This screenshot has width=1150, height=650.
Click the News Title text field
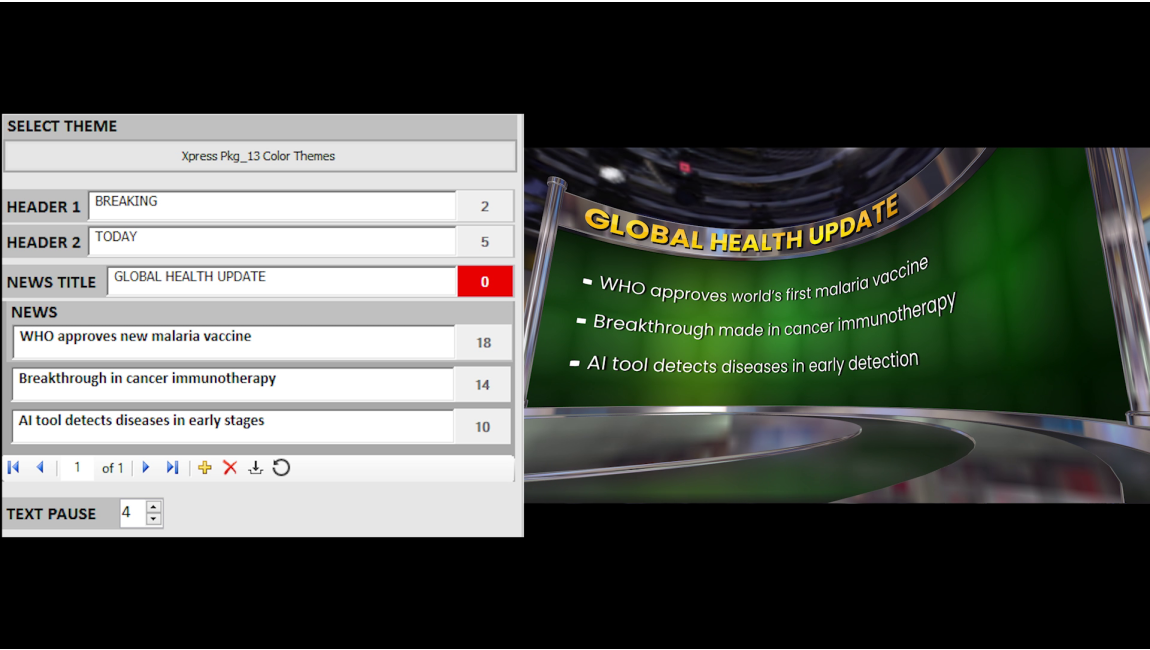(281, 281)
